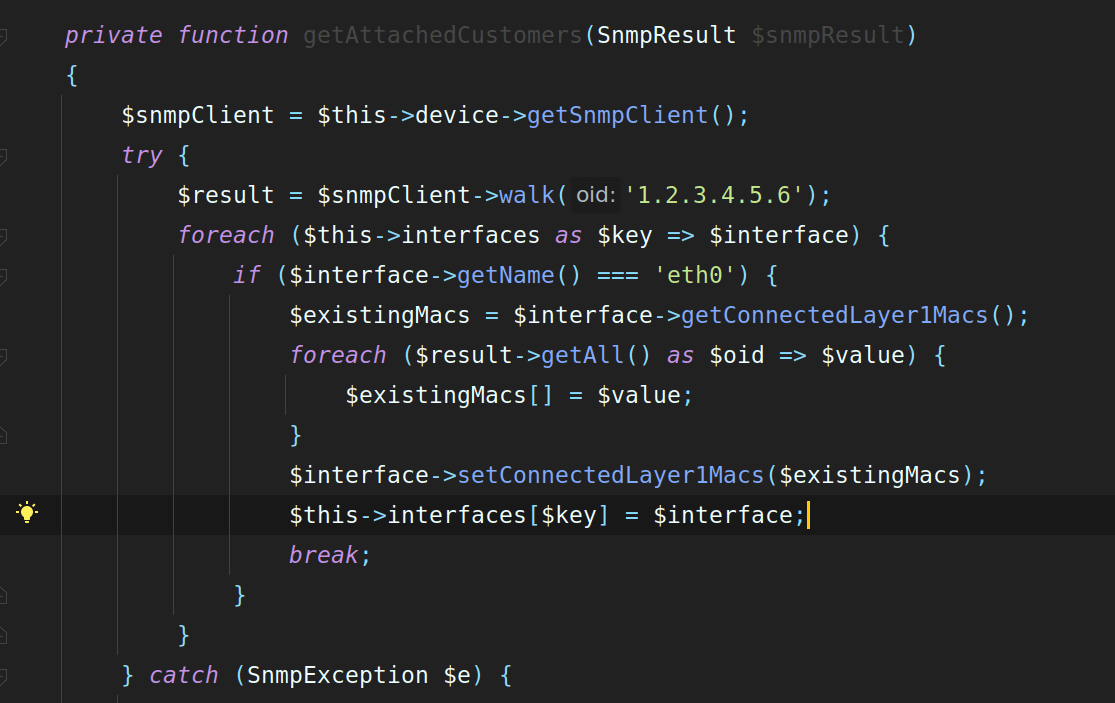Click the '1.2.3.4.5.6' string literal
The height and width of the screenshot is (703, 1115).
coord(714,195)
